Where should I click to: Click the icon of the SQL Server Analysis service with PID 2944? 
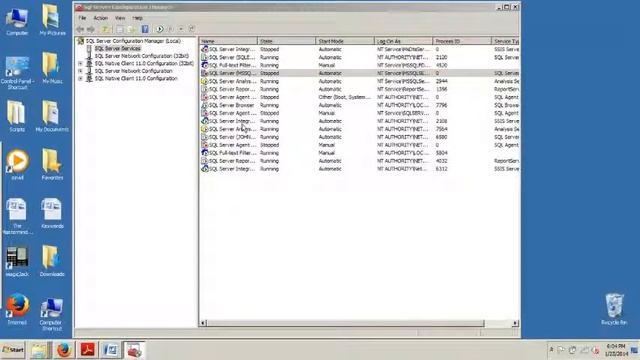click(204, 81)
